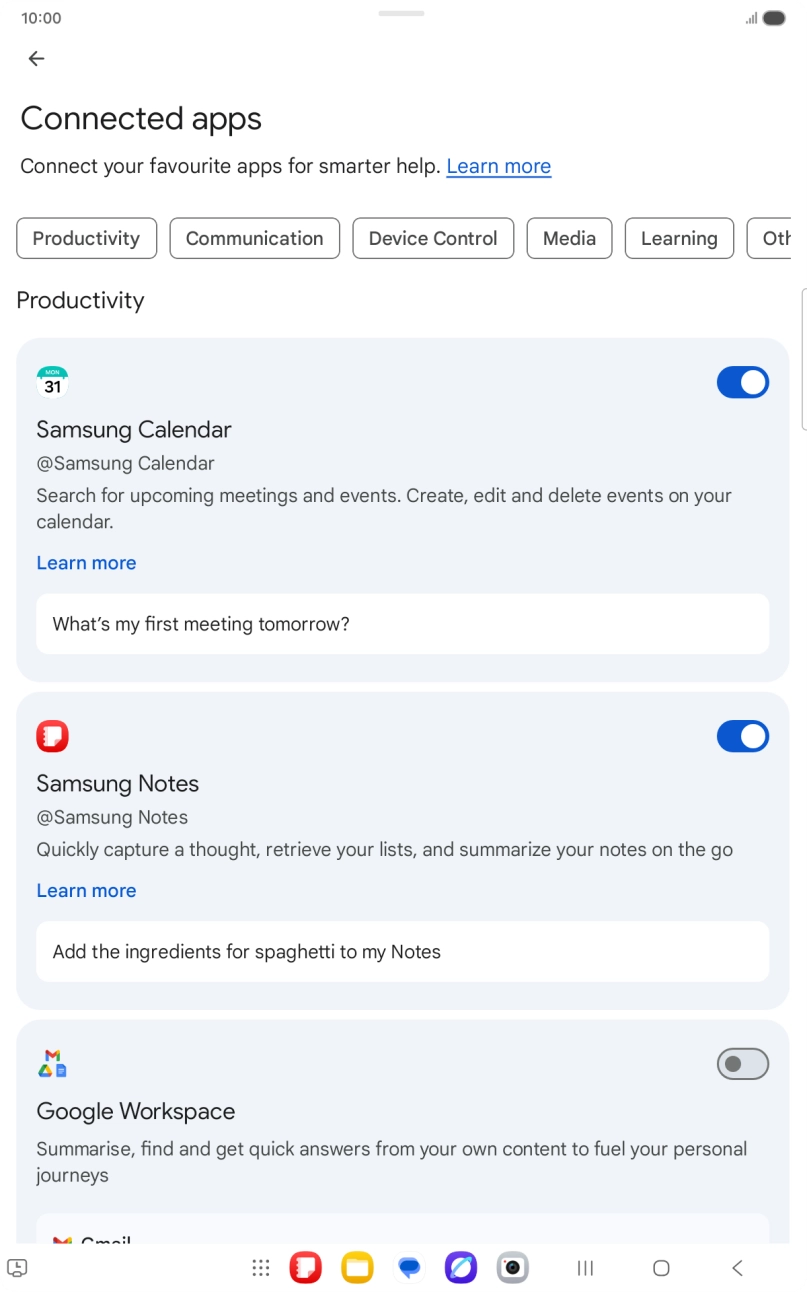Disable the Samsung Notes connection switch

pos(742,736)
